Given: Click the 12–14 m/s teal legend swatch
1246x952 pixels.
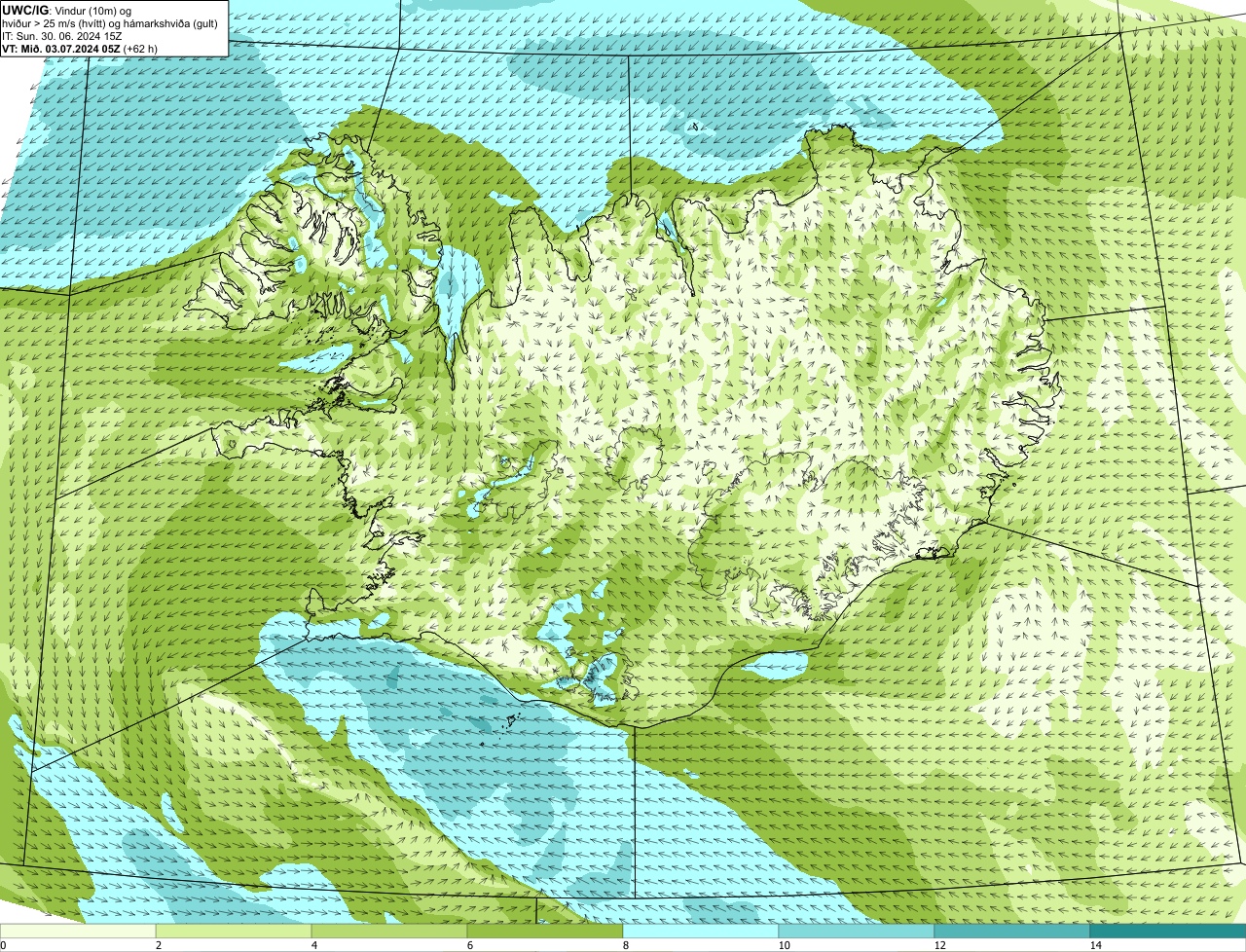Looking at the screenshot, I should click(1012, 932).
